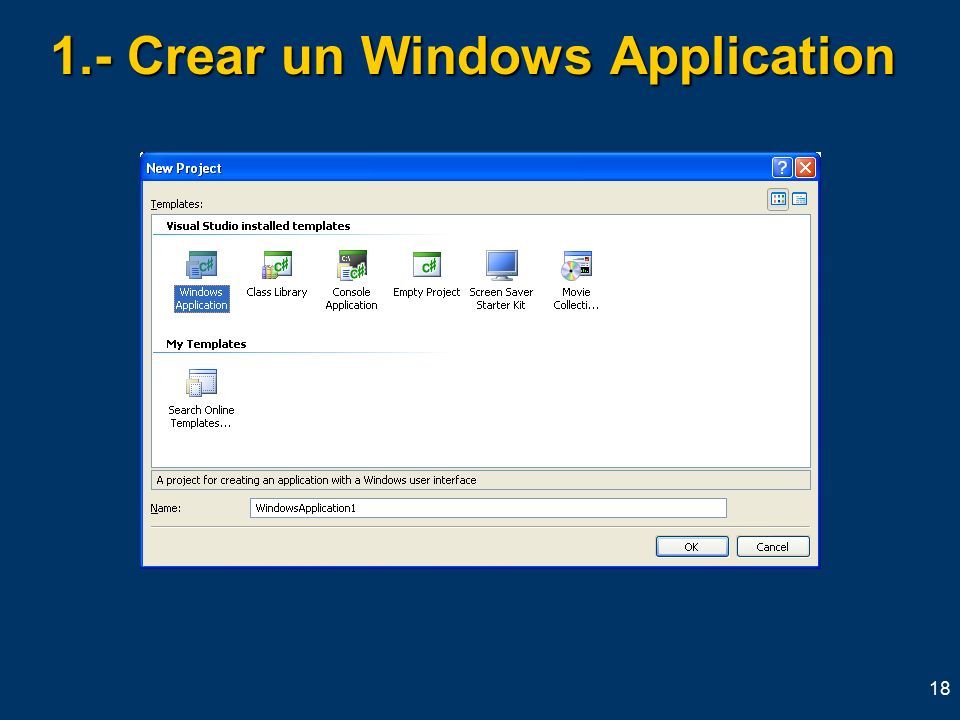The width and height of the screenshot is (960, 720).
Task: Select the Movie Collection template icon
Action: [576, 265]
